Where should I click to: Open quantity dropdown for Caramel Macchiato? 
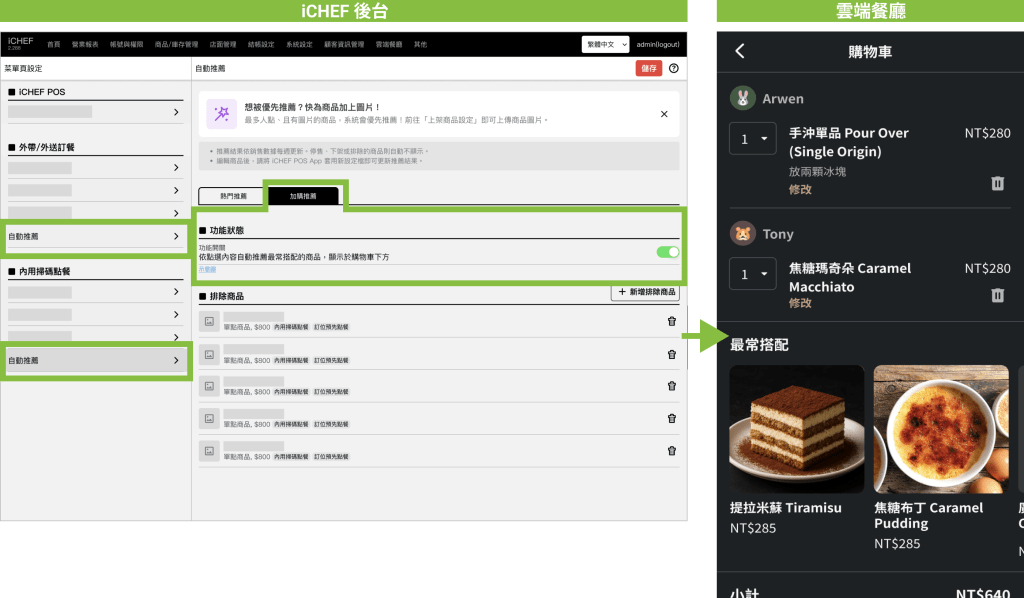(753, 274)
